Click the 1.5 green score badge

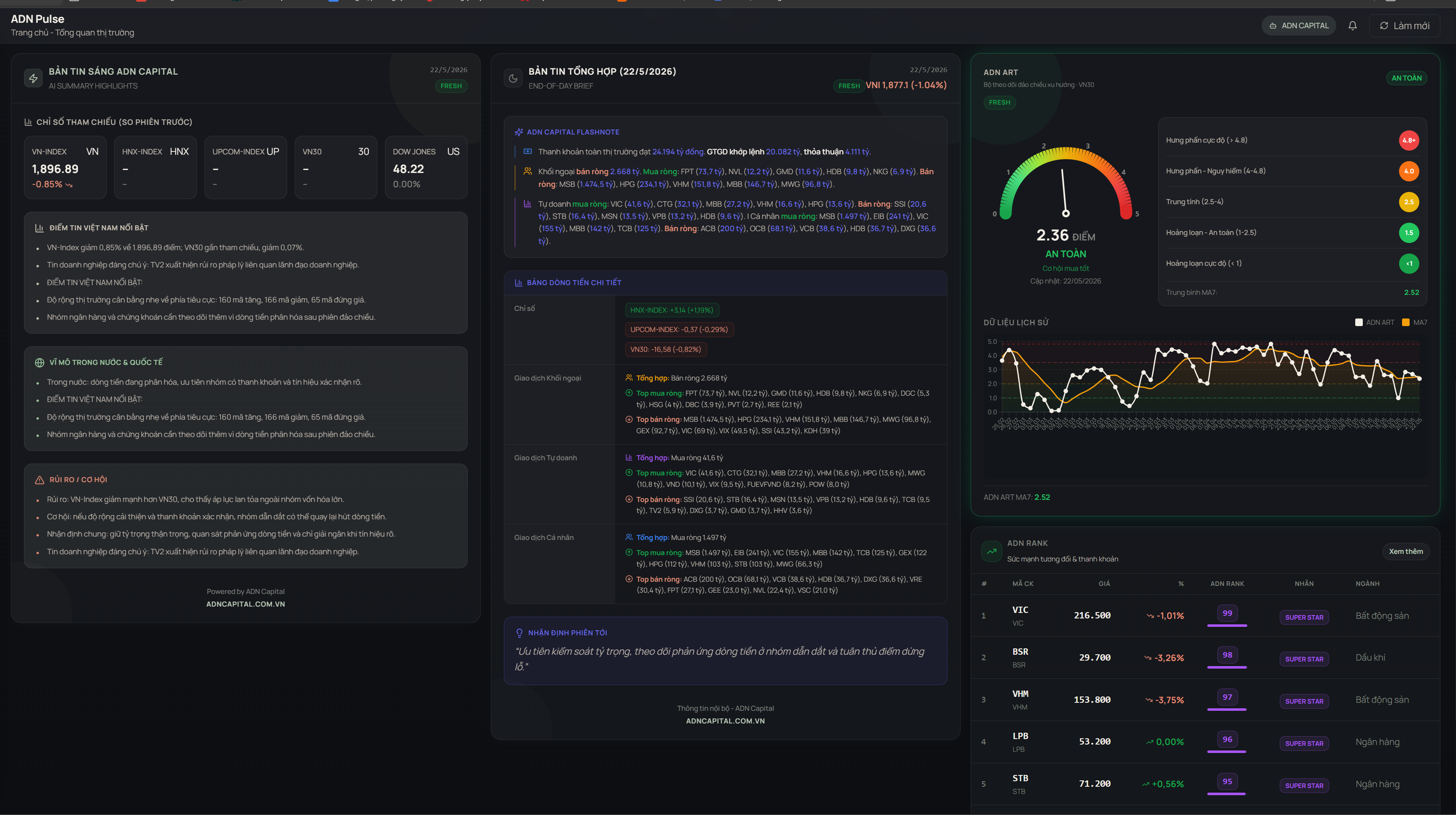tap(1409, 232)
